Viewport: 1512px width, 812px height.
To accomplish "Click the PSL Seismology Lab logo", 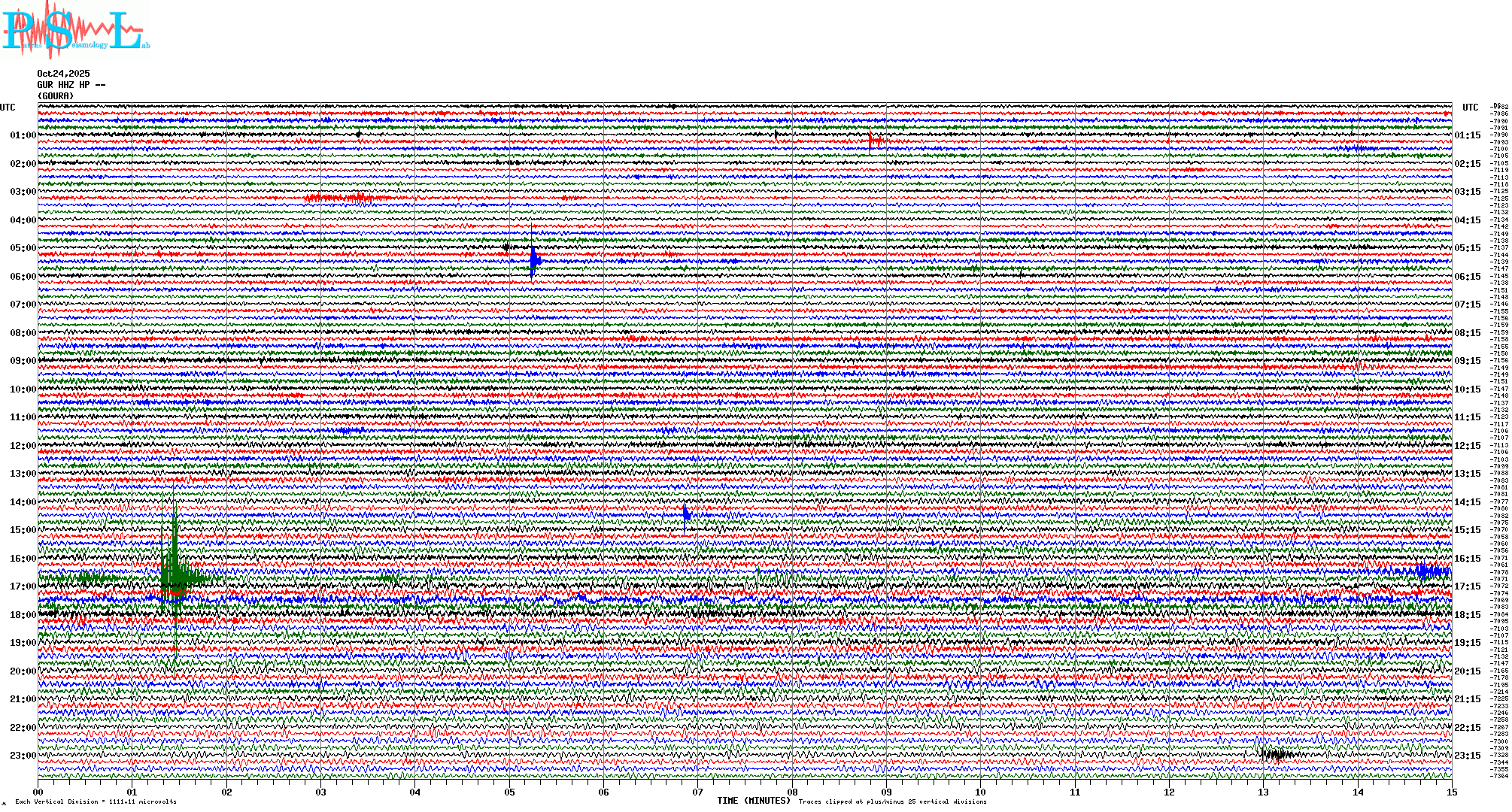I will [75, 30].
